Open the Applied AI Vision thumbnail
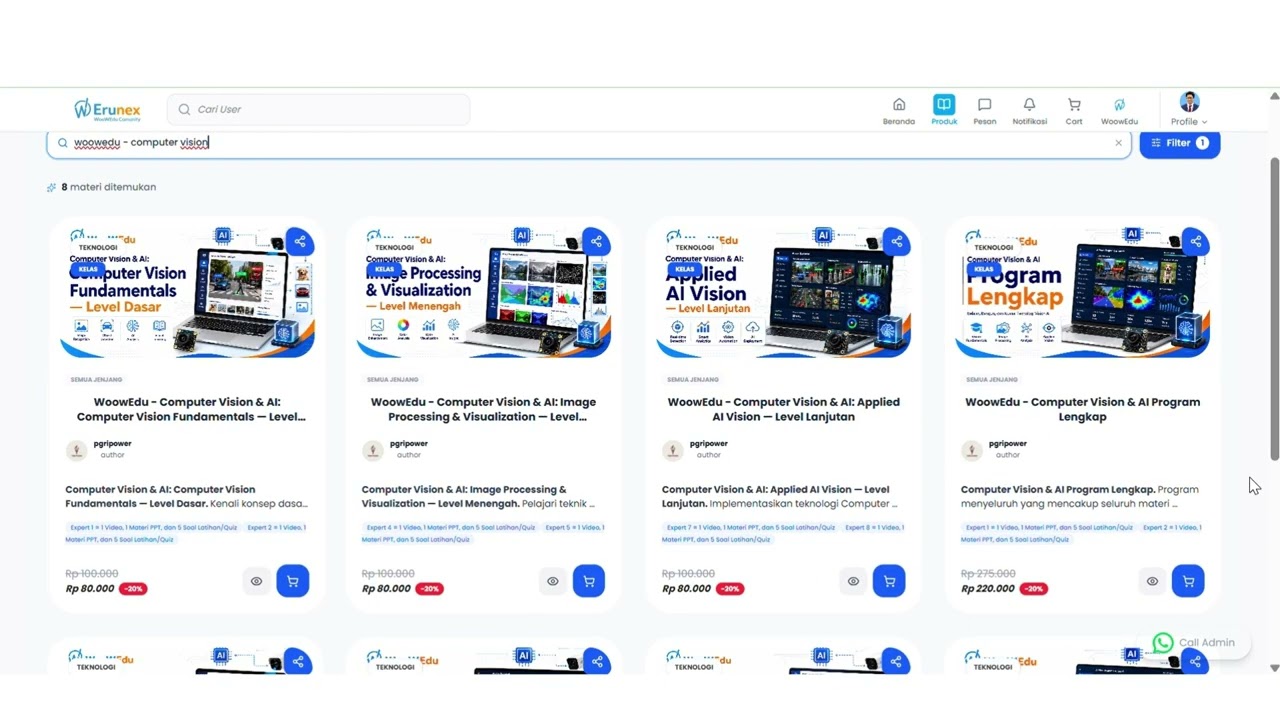 784,292
